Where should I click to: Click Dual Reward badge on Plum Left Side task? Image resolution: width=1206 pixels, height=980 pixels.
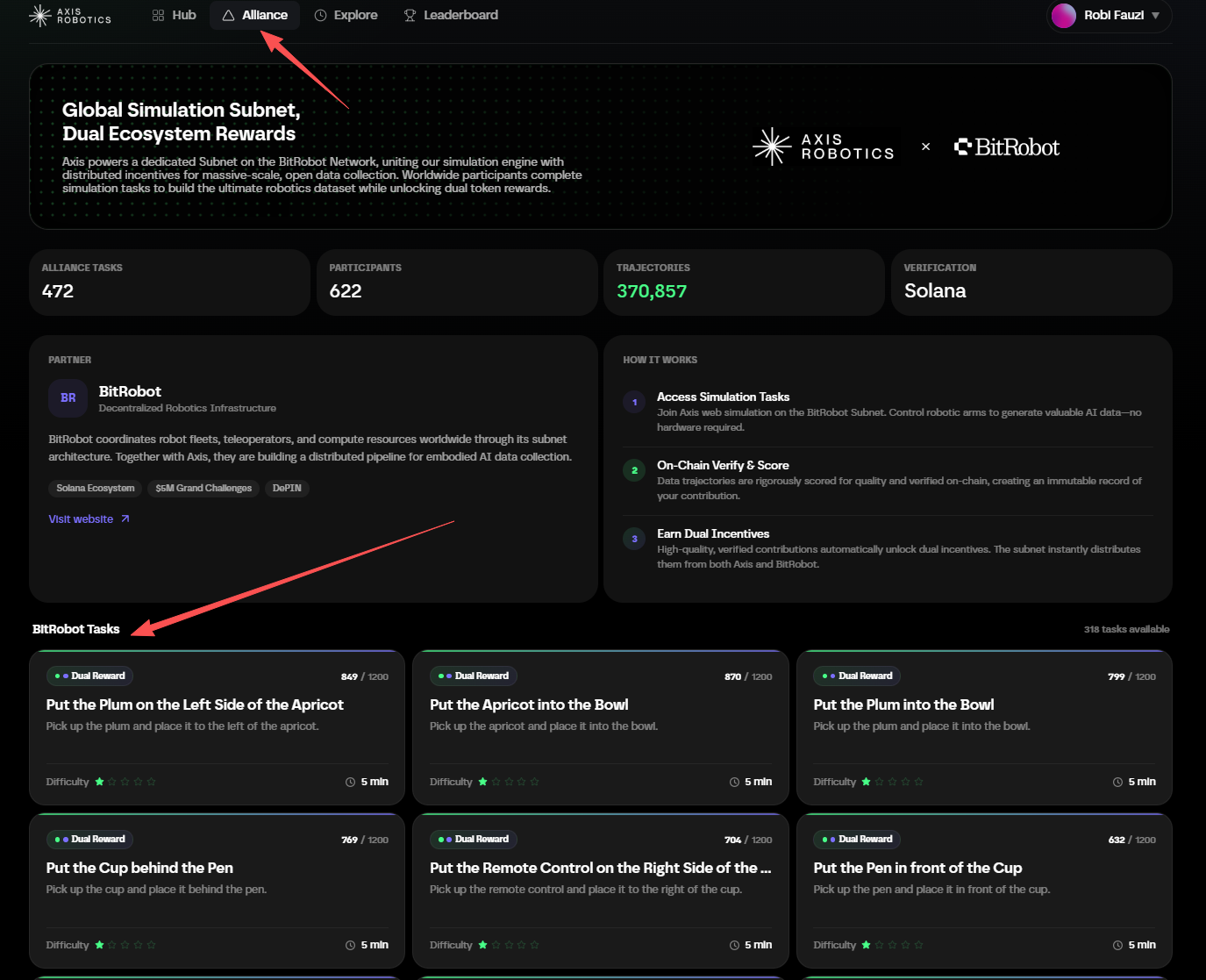click(x=89, y=676)
